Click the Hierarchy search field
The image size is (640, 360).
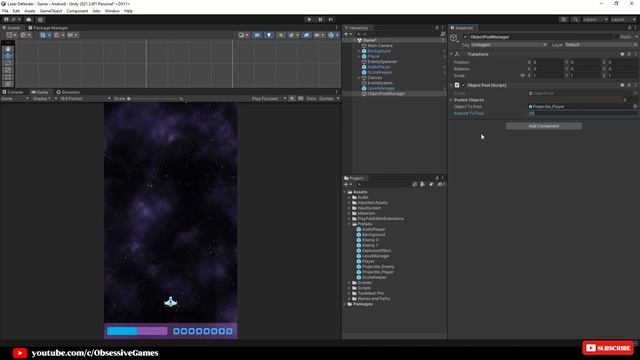398,34
